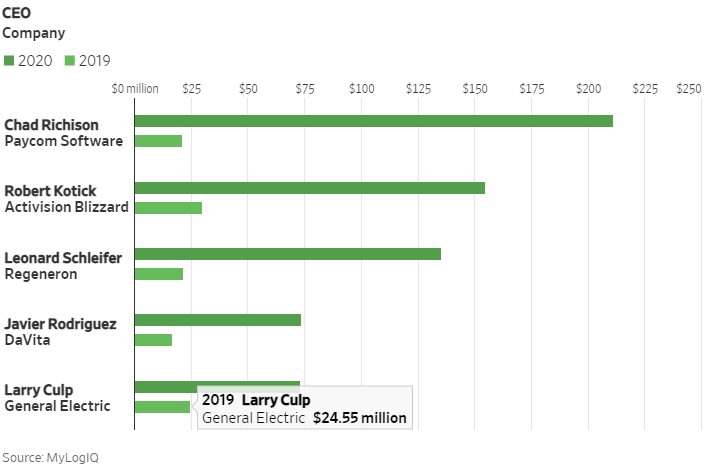Select Chad Richison's 2020 compensation bar

374,121
